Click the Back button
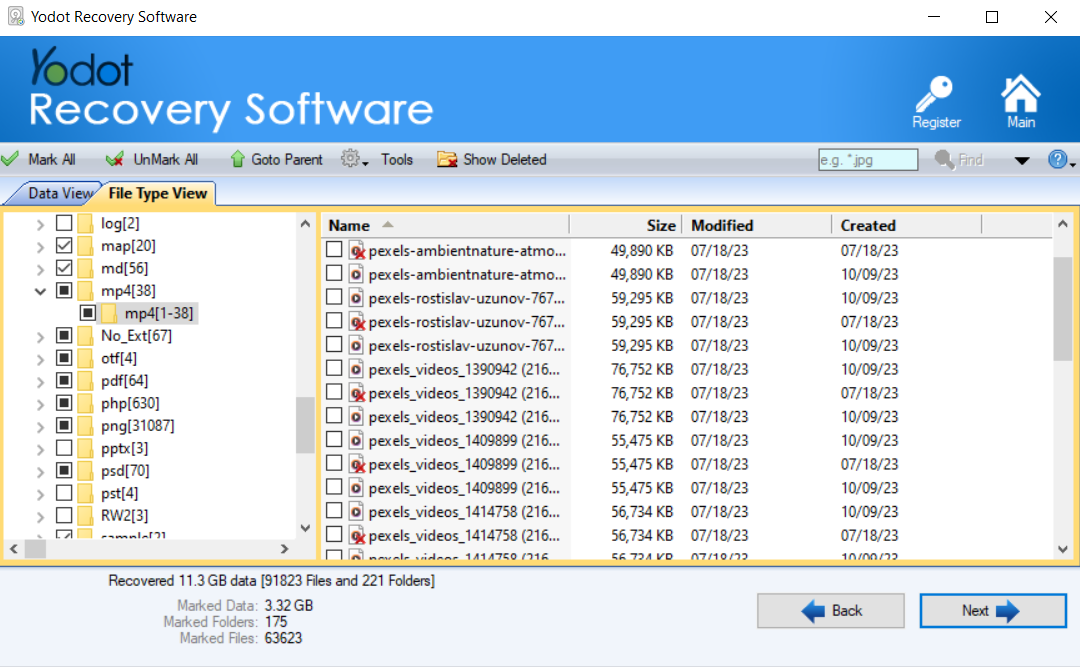 [x=830, y=610]
